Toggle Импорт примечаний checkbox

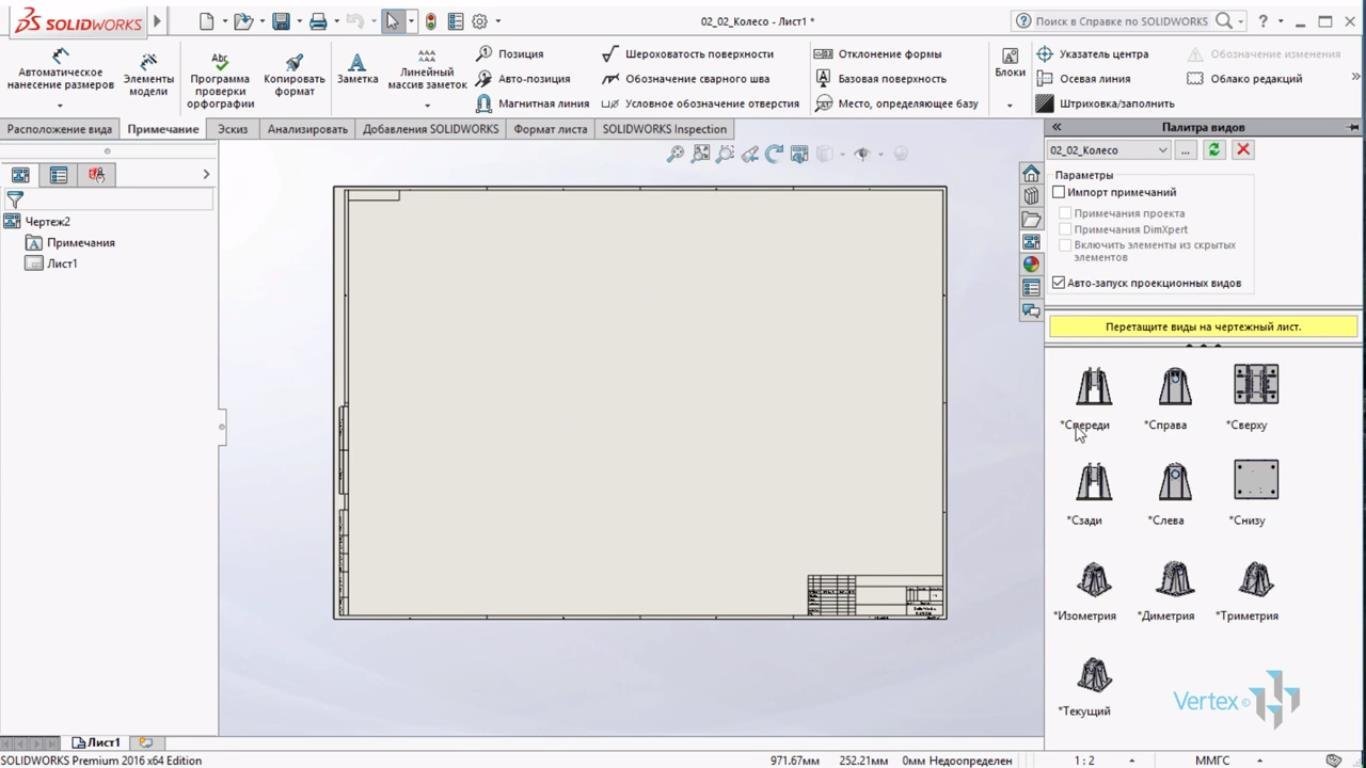[1059, 192]
